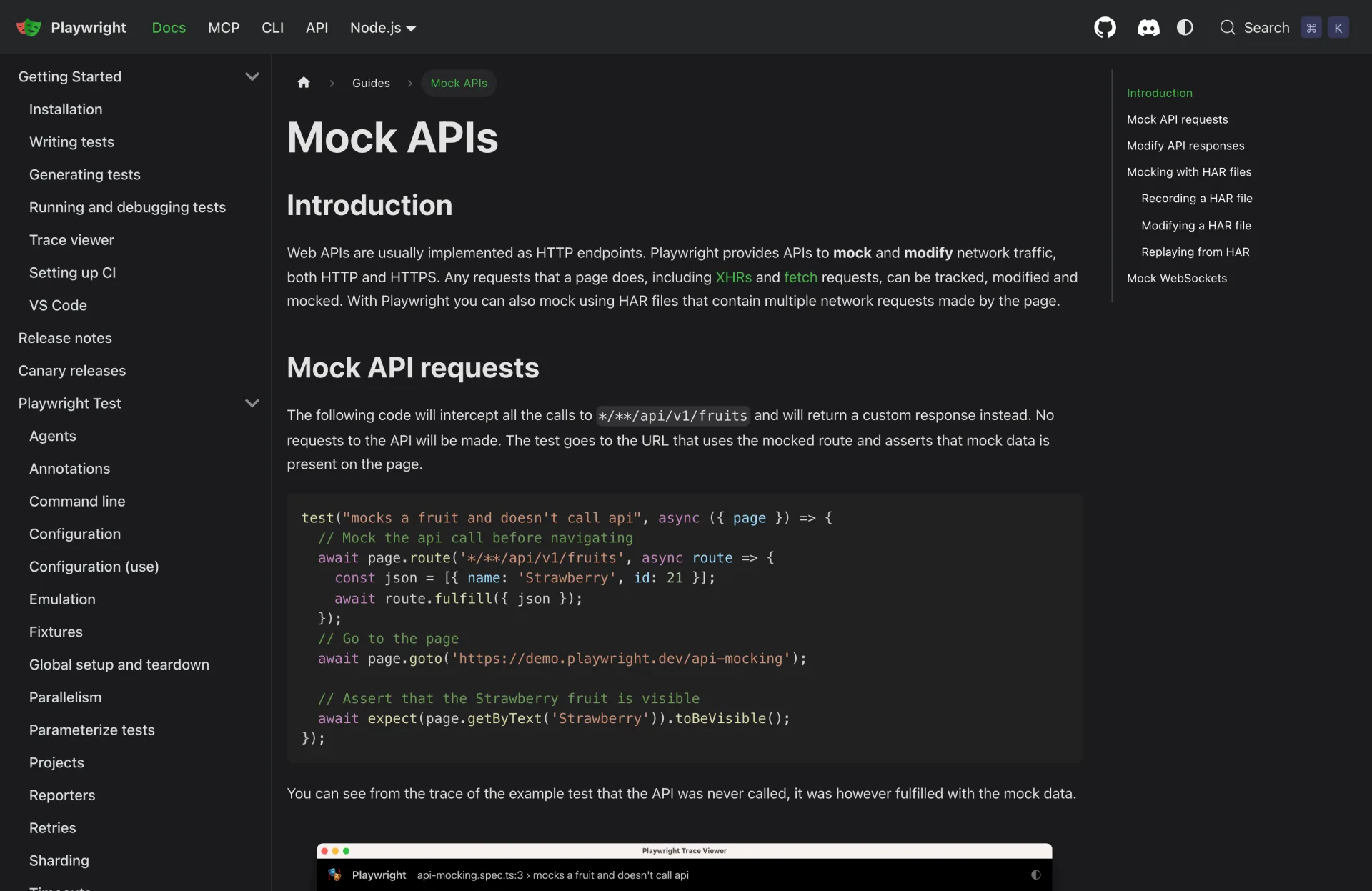The width and height of the screenshot is (1372, 891).
Task: Jump to Mock API requests section
Action: (1177, 119)
